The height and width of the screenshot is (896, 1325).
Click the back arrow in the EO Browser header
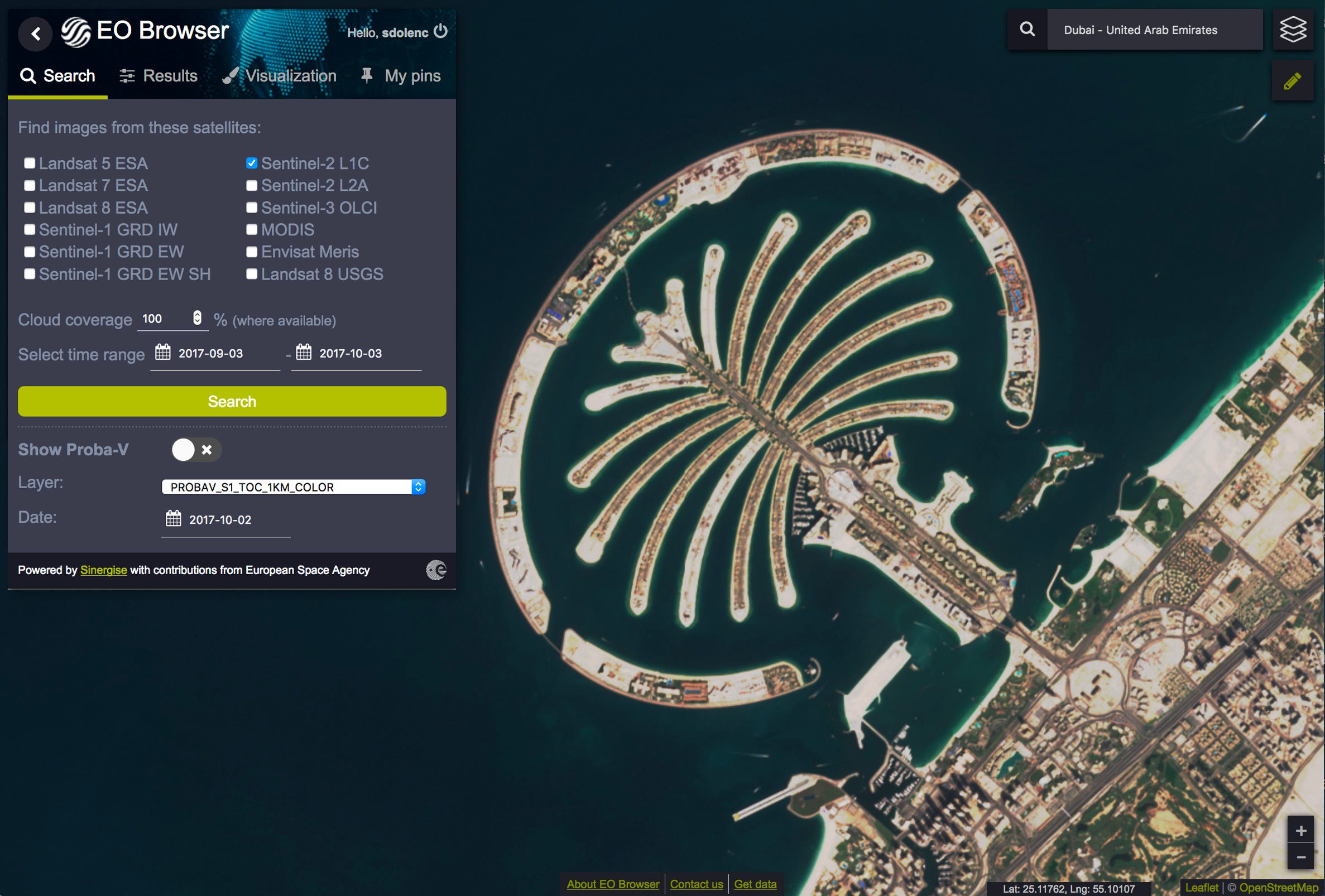(x=36, y=33)
